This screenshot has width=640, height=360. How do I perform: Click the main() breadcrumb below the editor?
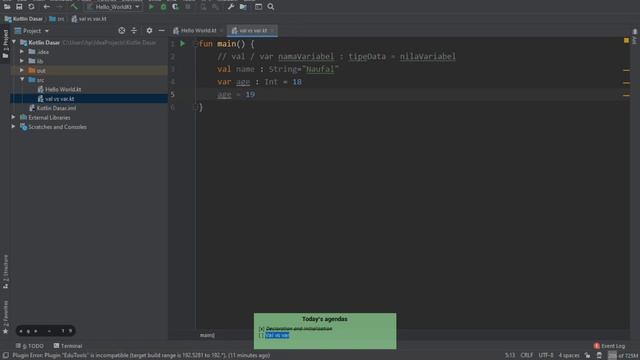pos(207,335)
